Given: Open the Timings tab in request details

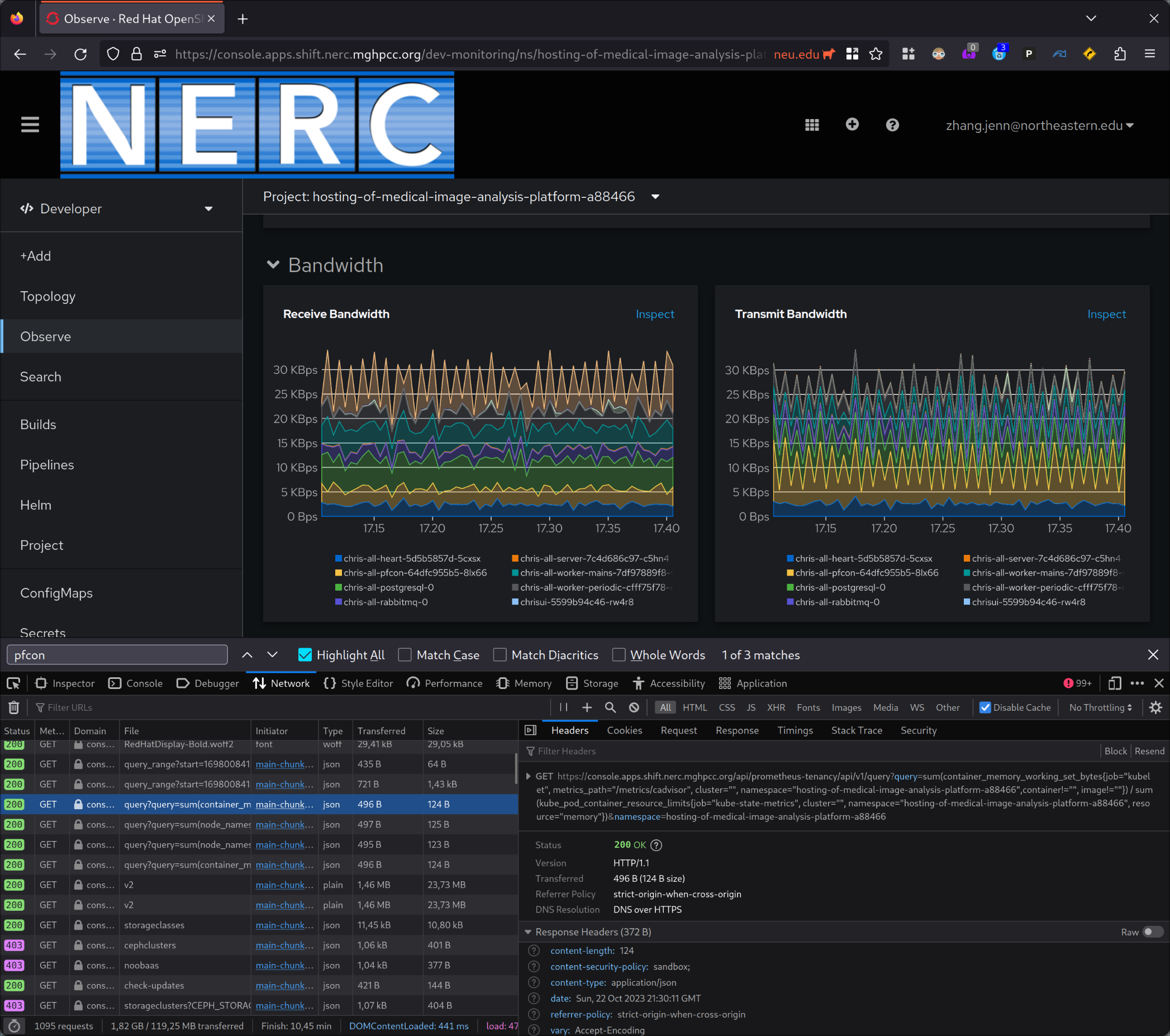Looking at the screenshot, I should tap(795, 730).
